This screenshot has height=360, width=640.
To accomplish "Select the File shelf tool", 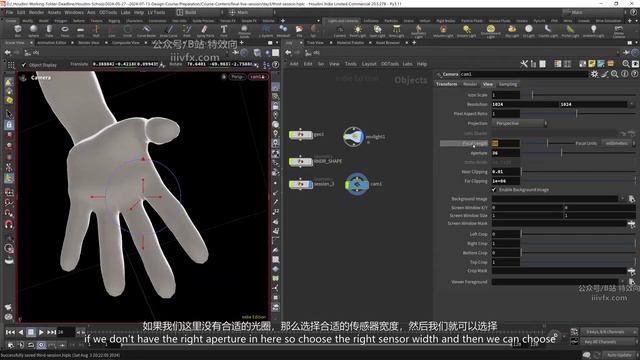I will pos(299,30).
